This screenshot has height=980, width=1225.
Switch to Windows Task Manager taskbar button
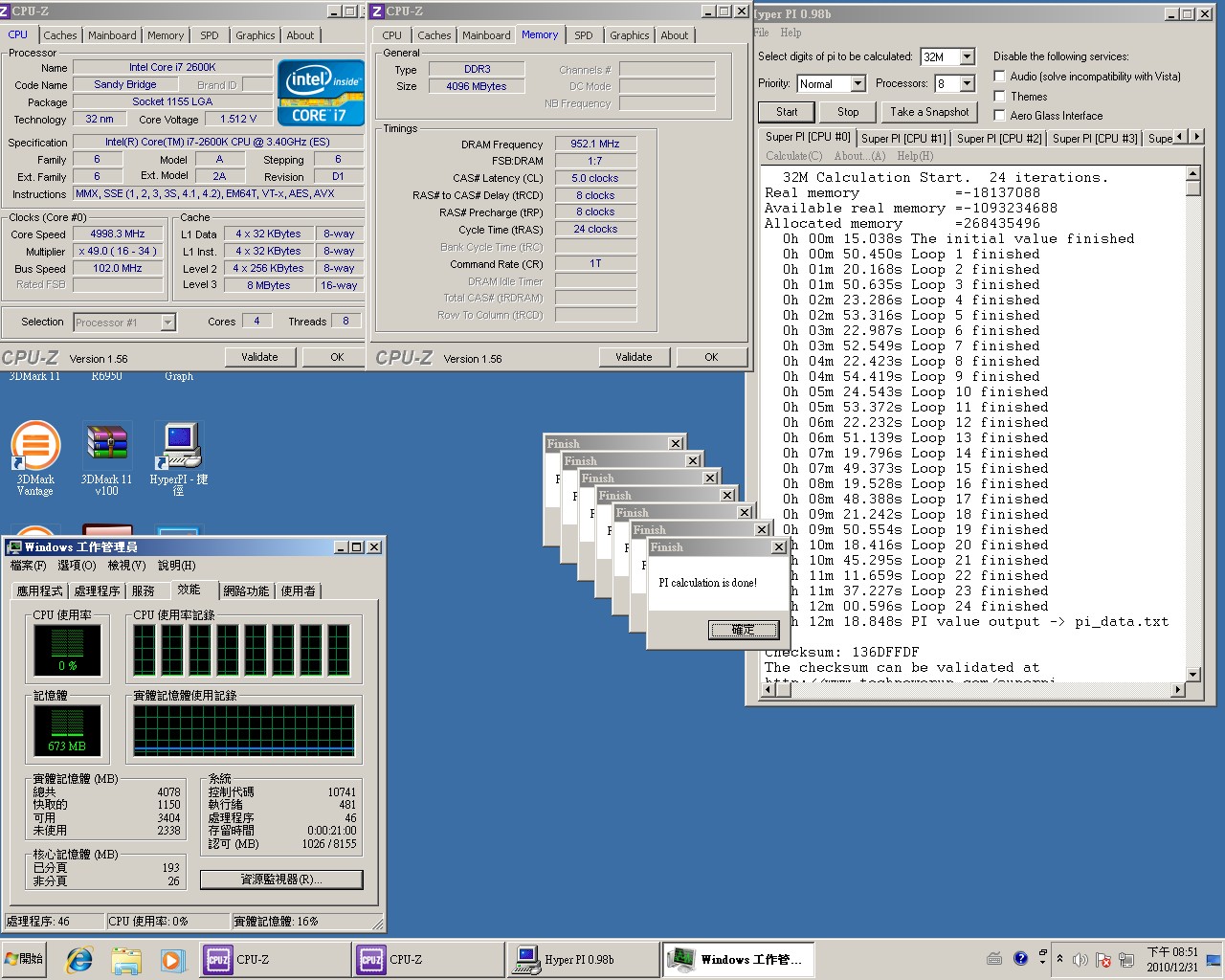pyautogui.click(x=738, y=959)
